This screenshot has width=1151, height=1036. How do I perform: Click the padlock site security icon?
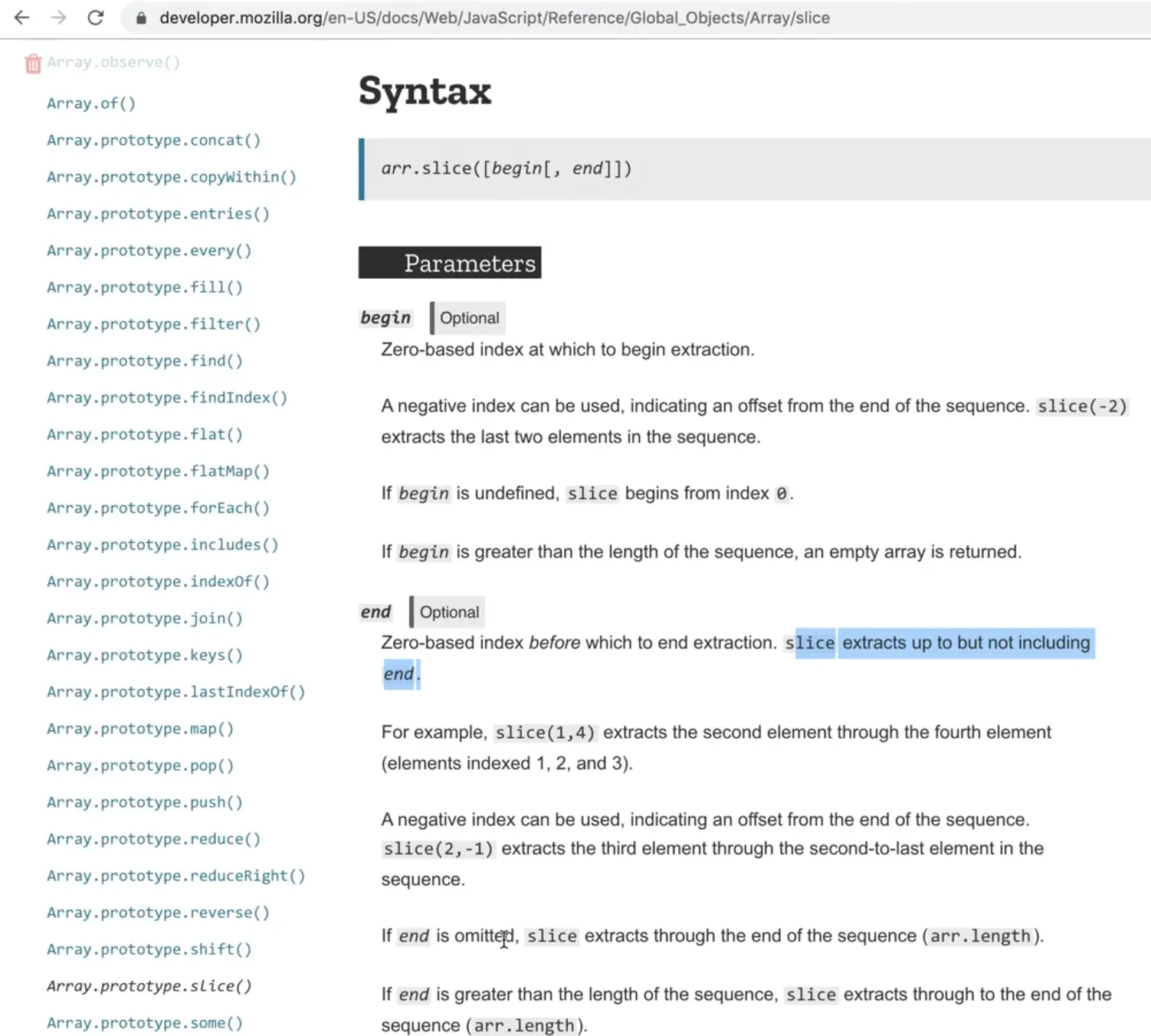coord(141,18)
